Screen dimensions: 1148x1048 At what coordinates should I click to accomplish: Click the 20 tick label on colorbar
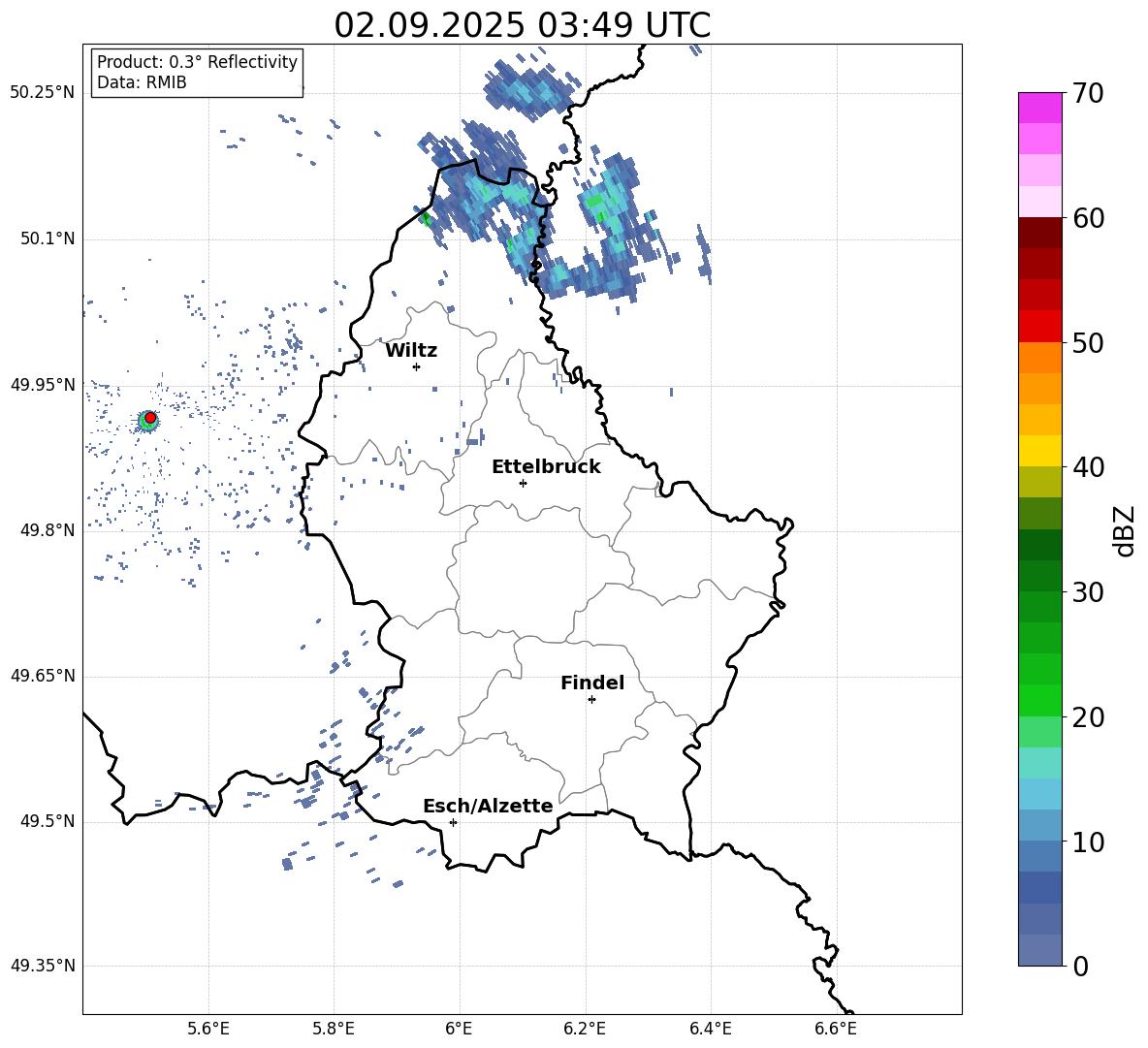point(1088,717)
